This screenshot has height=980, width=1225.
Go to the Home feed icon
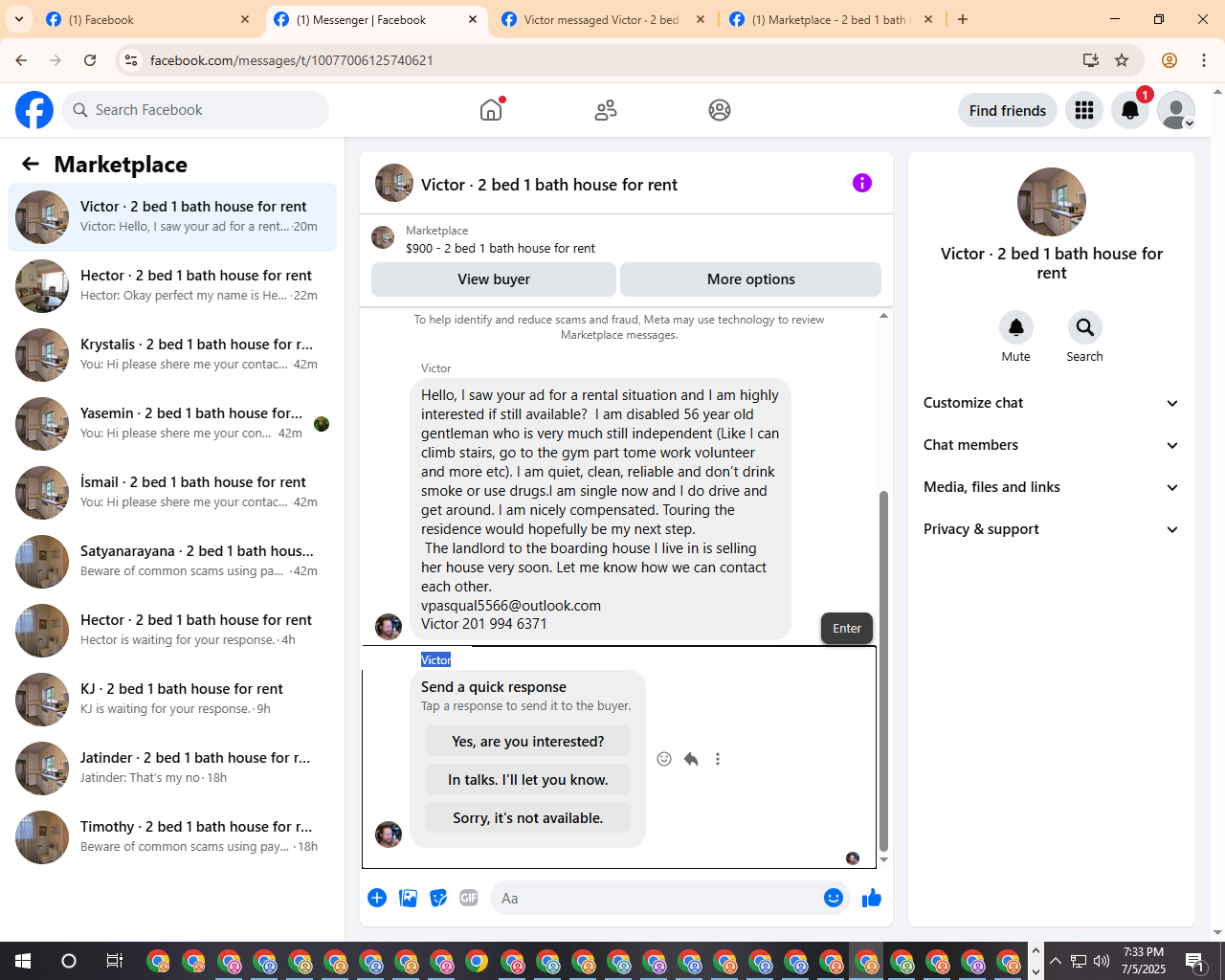click(491, 110)
